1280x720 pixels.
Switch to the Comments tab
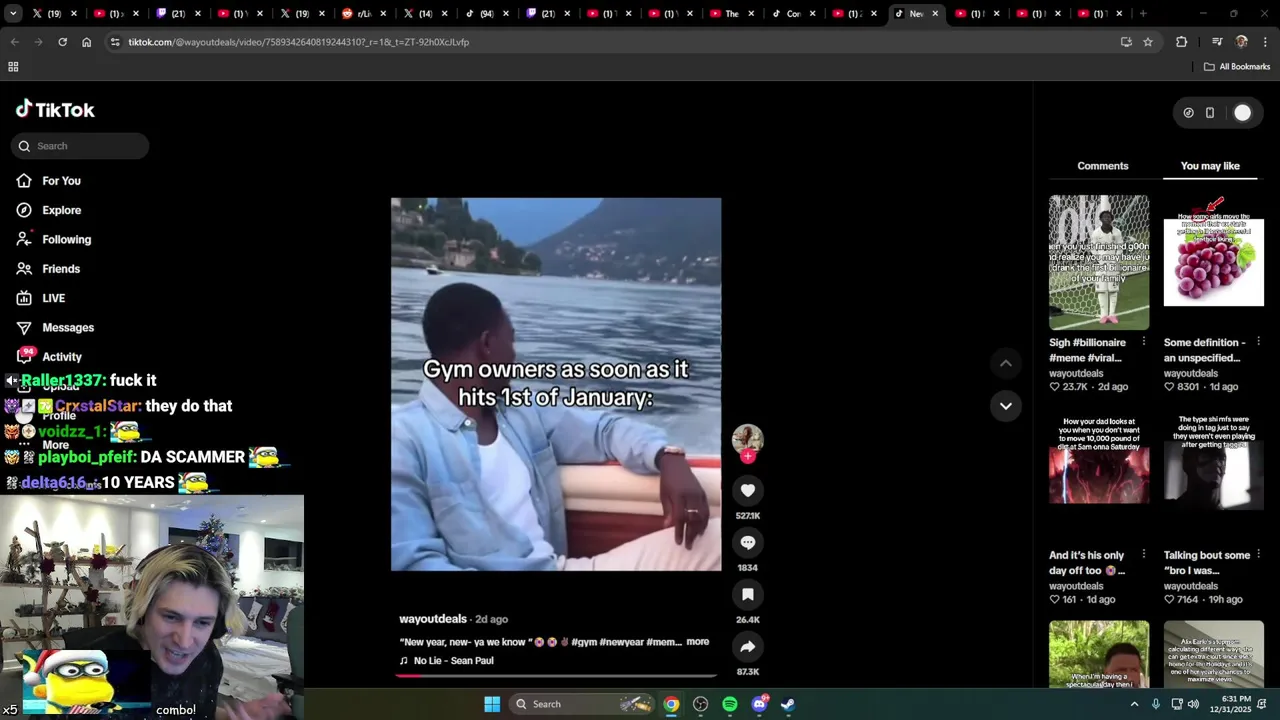[1102, 166]
